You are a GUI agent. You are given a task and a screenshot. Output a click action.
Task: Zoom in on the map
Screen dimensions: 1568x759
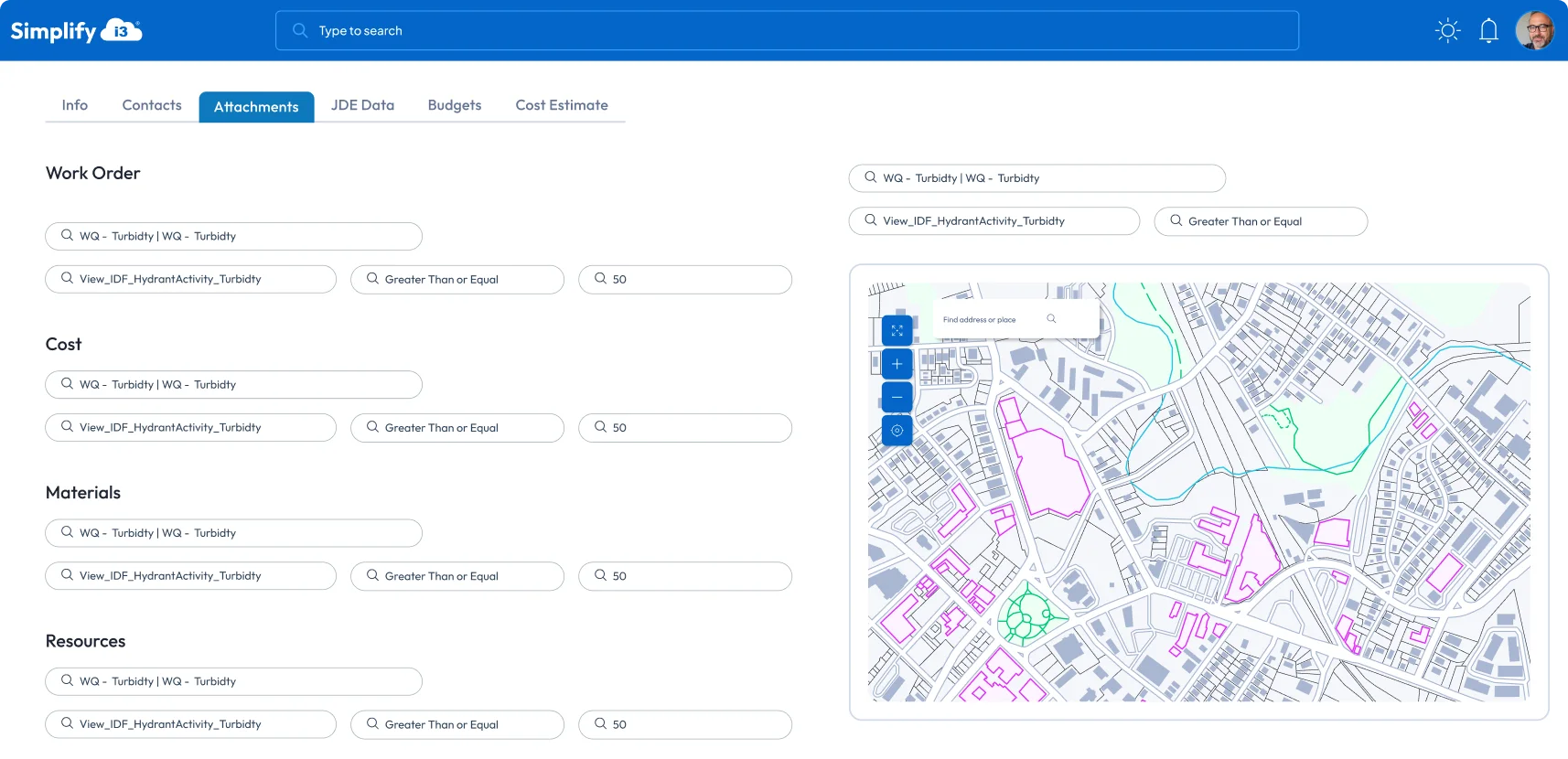click(897, 364)
